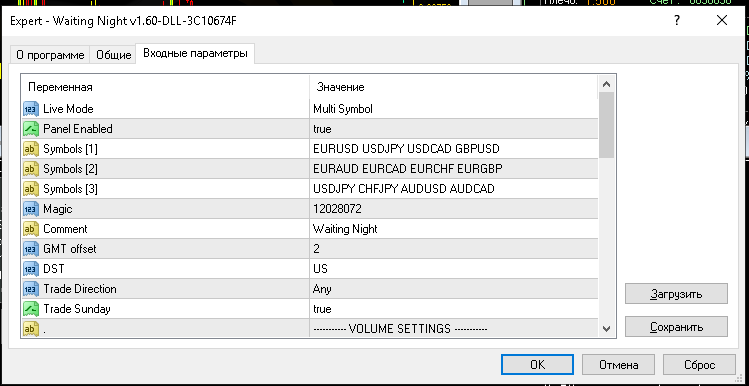The height and width of the screenshot is (386, 749).
Task: Edit value 'EURUSD USDJPY USDCAD GBPUSD'
Action: click(406, 149)
